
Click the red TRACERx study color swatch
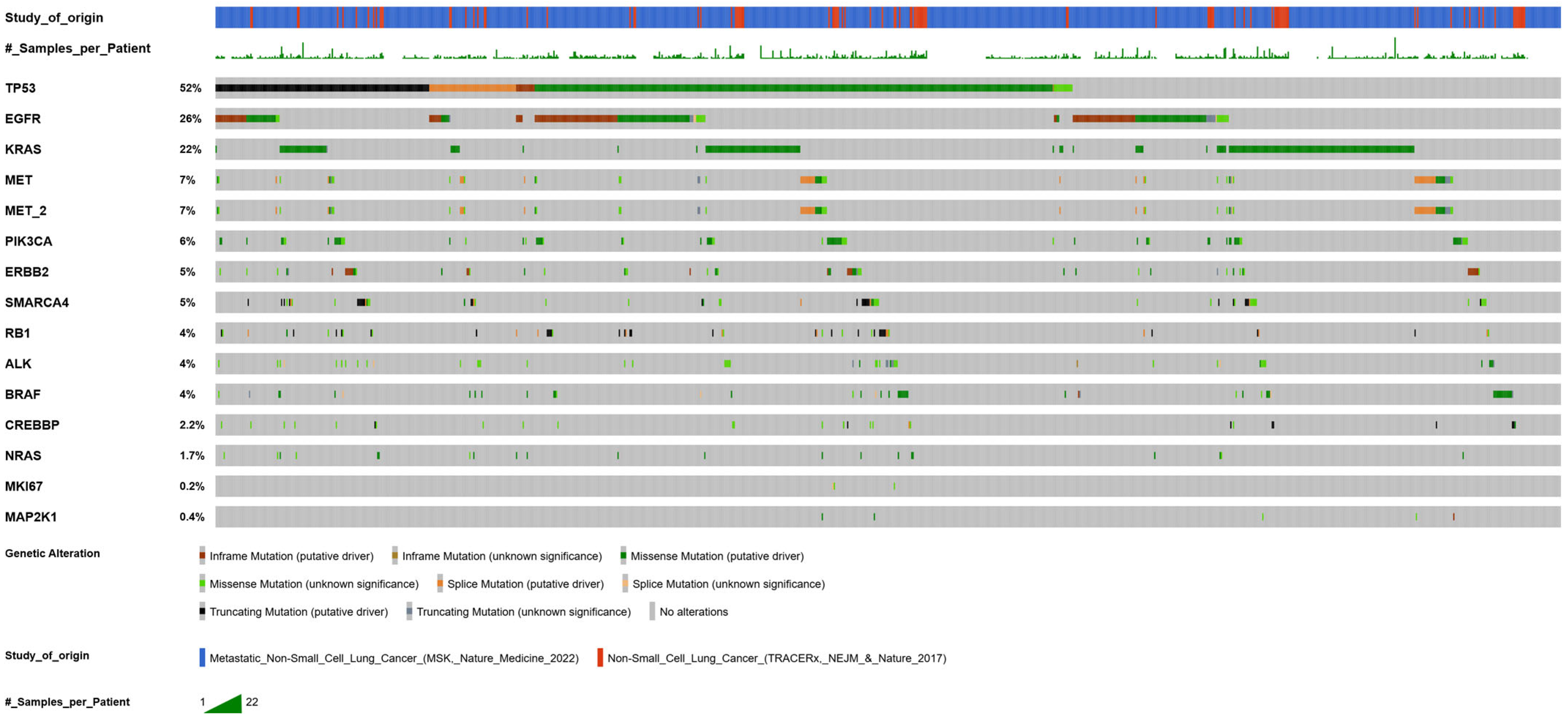tap(600, 658)
